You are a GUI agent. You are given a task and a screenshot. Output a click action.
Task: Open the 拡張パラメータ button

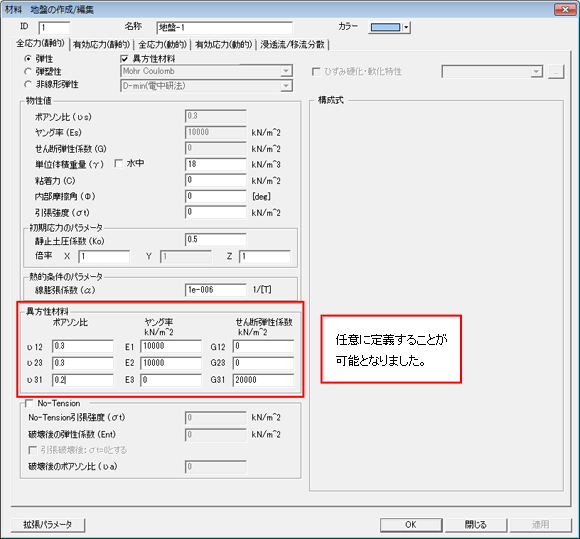click(x=48, y=525)
